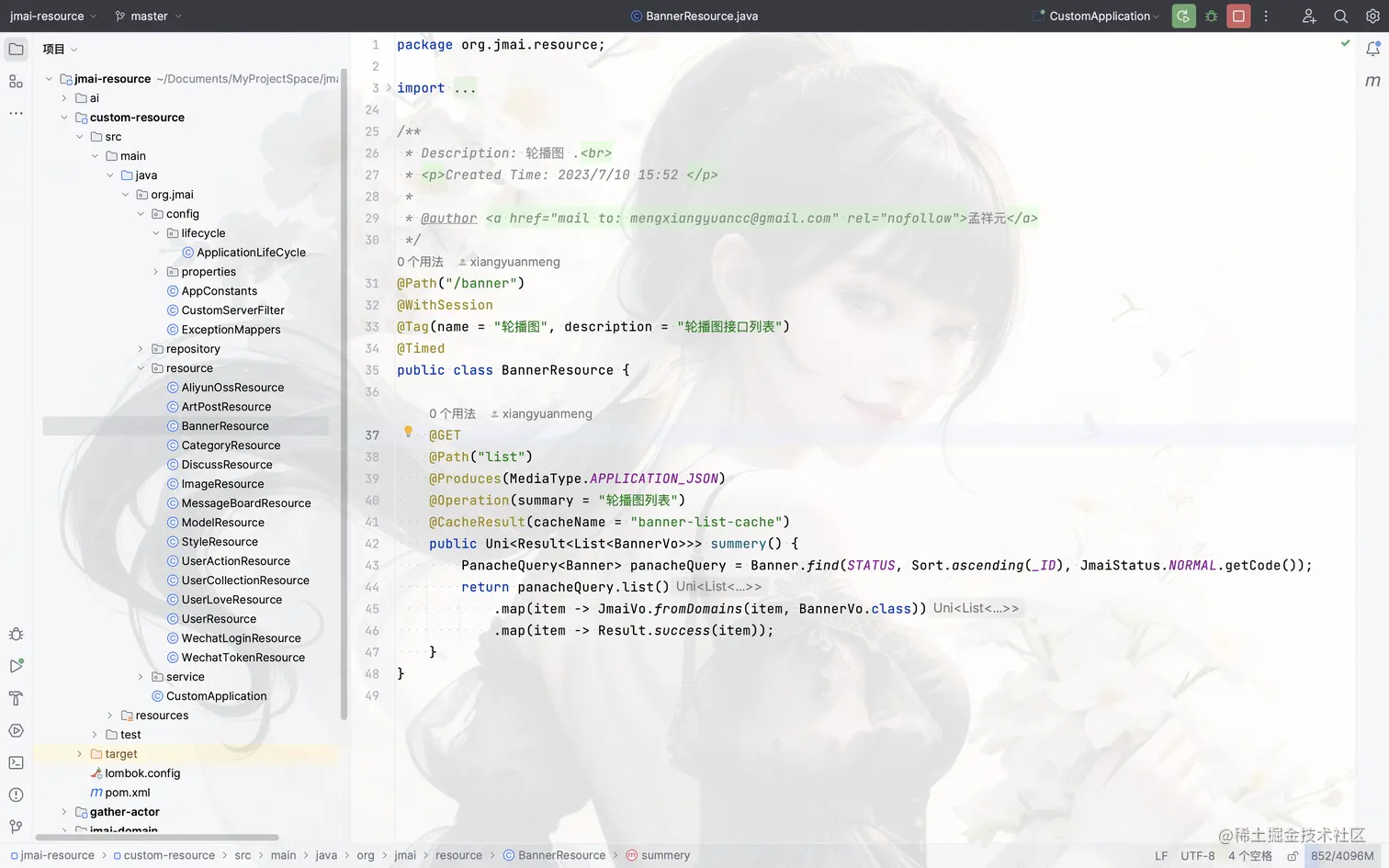The height and width of the screenshot is (868, 1389).
Task: Start debugging with the bug icon in toolbar
Action: tap(1211, 16)
